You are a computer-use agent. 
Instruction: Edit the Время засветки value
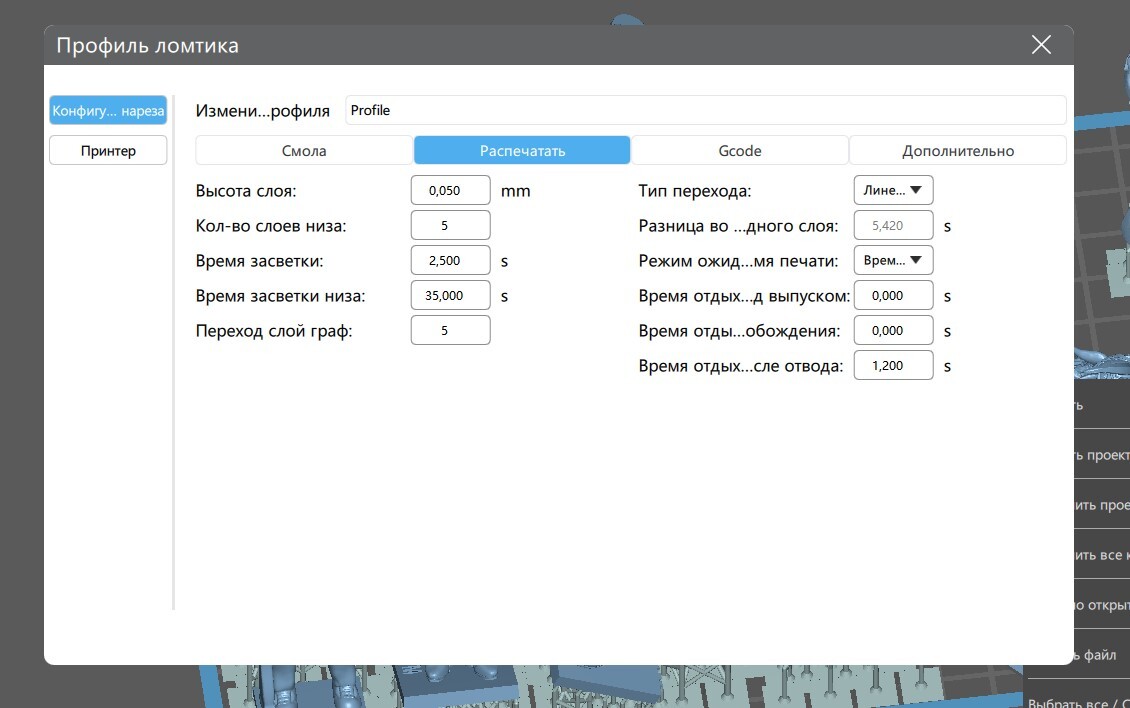click(450, 260)
